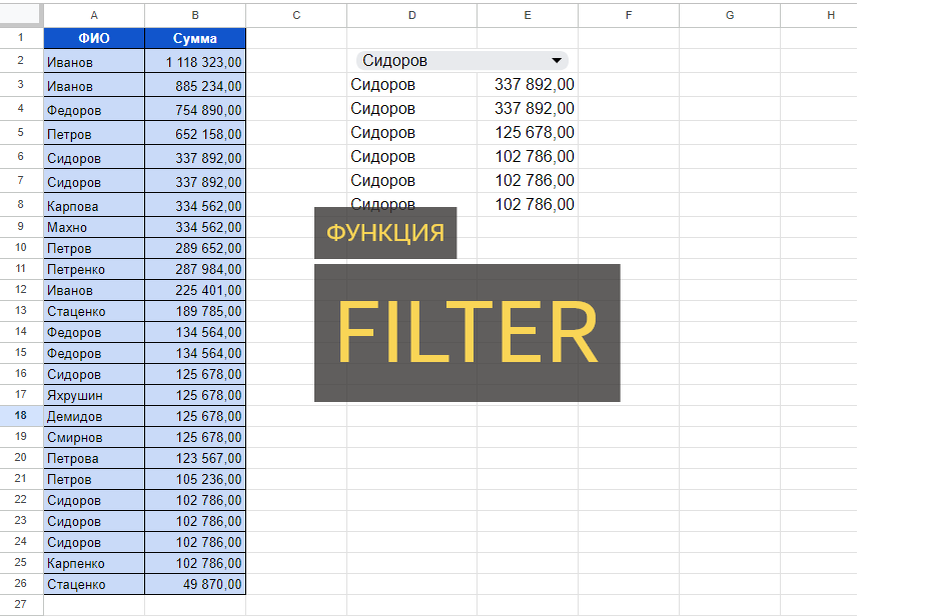Click the Демидов name cell
The image size is (932, 616).
(x=94, y=416)
